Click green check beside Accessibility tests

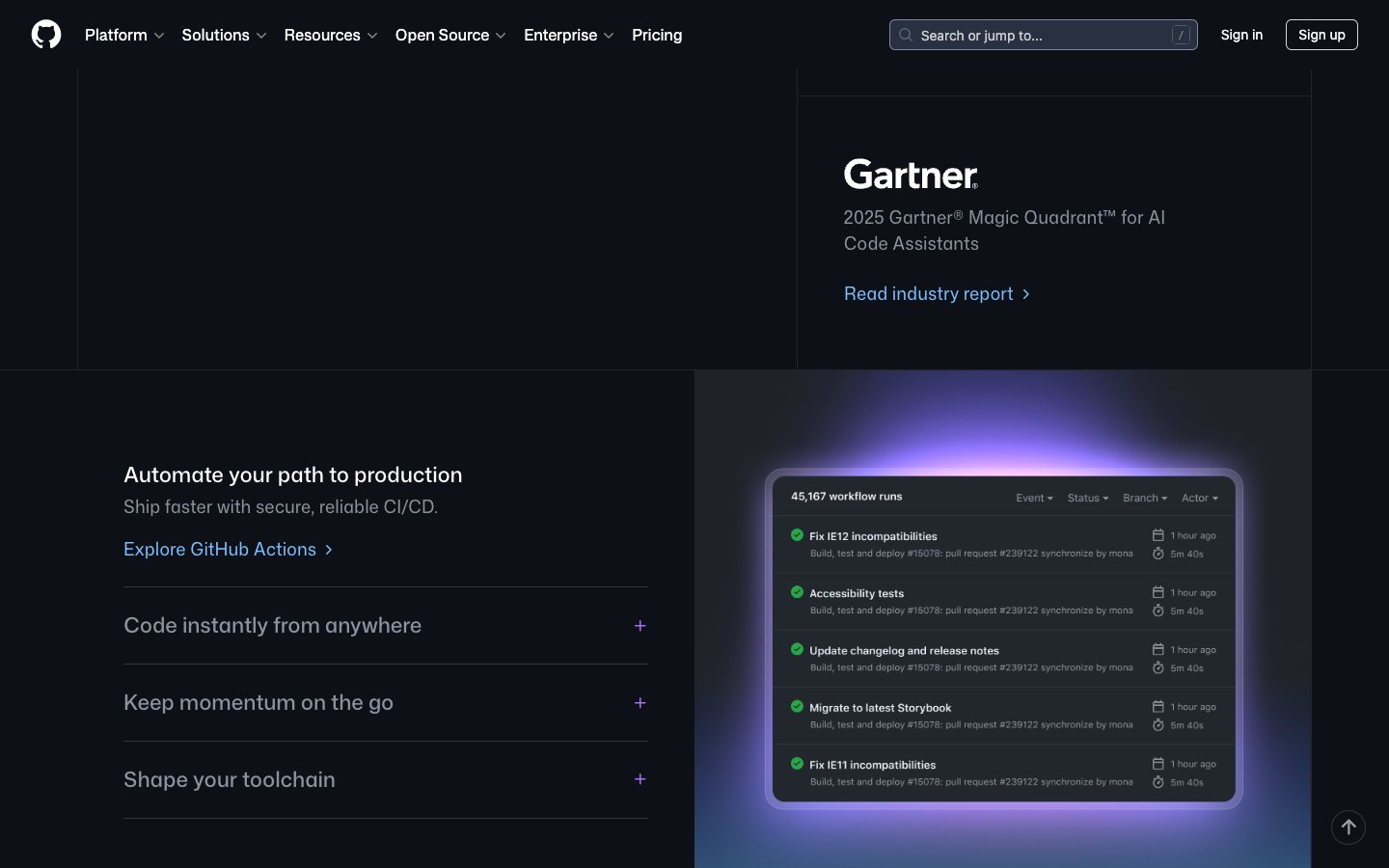(797, 592)
